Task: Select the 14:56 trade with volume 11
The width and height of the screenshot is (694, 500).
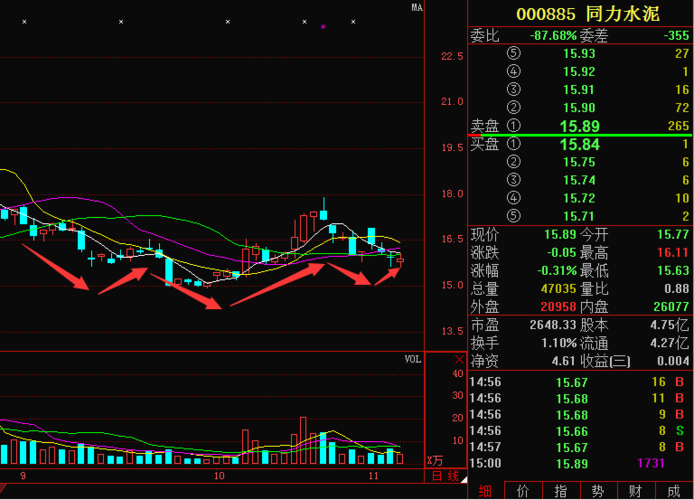Action: tap(579, 398)
